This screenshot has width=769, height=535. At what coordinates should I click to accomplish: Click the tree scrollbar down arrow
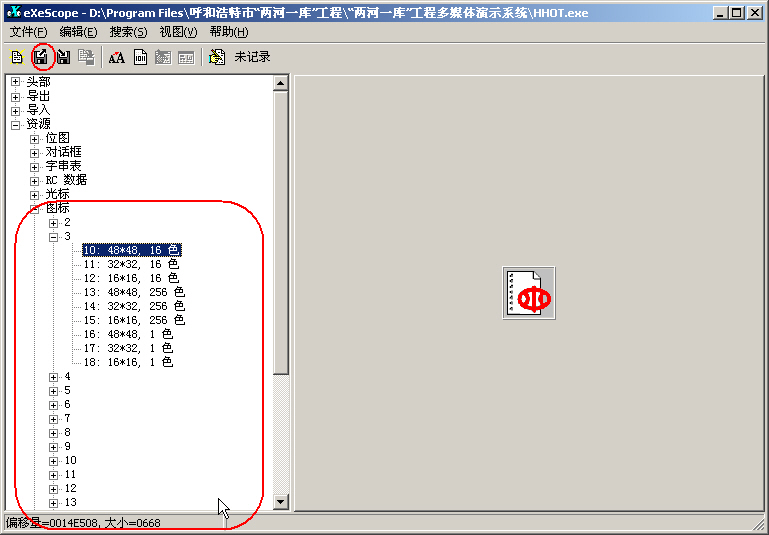281,502
